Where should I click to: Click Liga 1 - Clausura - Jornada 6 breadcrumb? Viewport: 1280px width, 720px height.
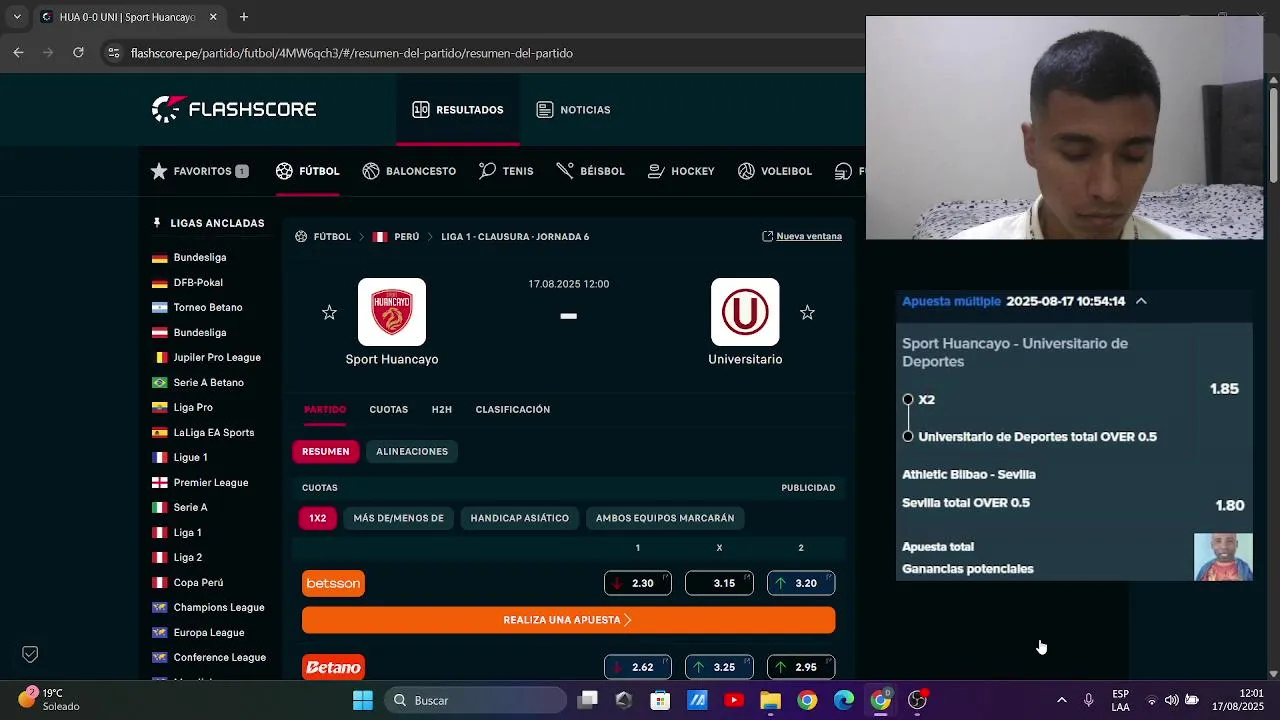tap(515, 237)
